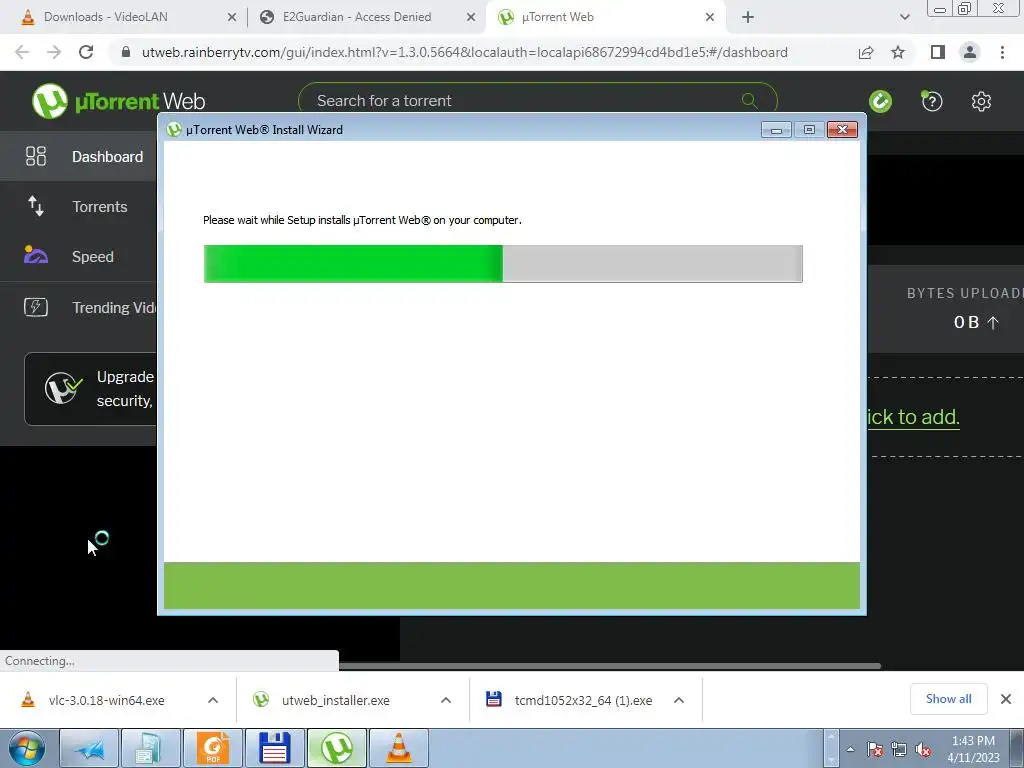Close the E2Guardian browser tab
Image resolution: width=1024 pixels, height=768 pixels.
pyautogui.click(x=471, y=17)
